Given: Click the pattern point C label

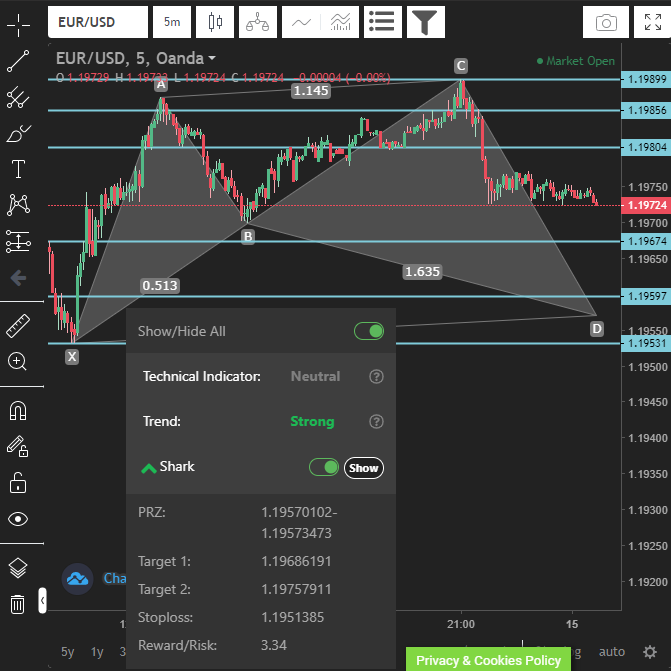Looking at the screenshot, I should (461, 66).
